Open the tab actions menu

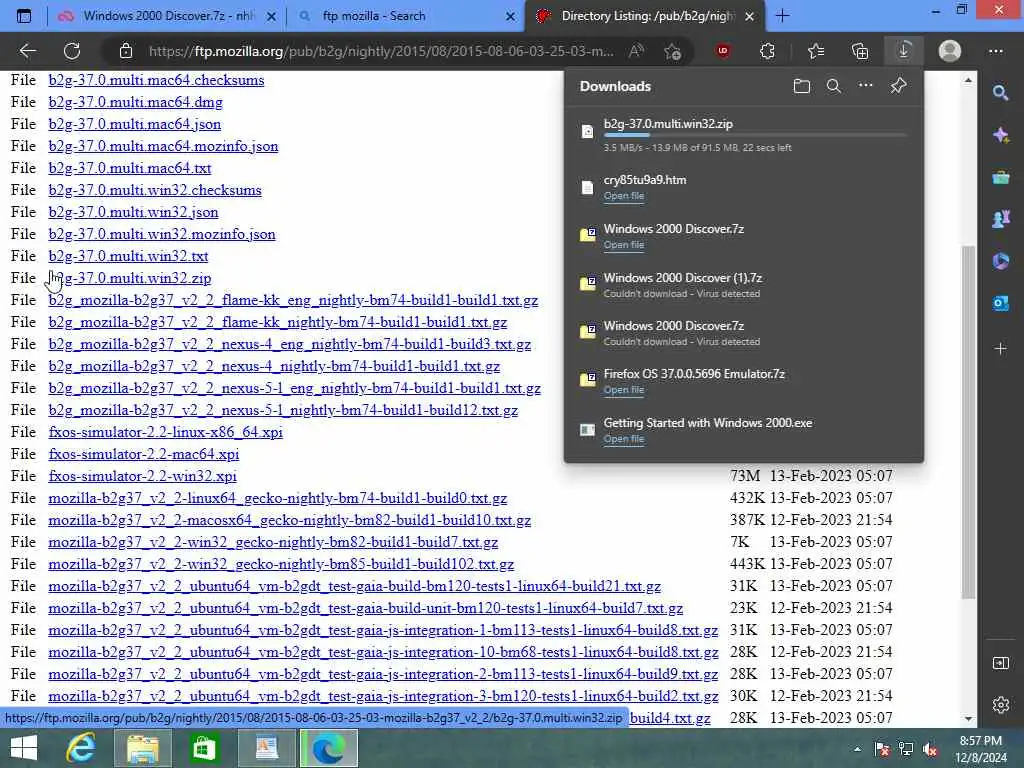(x=24, y=16)
